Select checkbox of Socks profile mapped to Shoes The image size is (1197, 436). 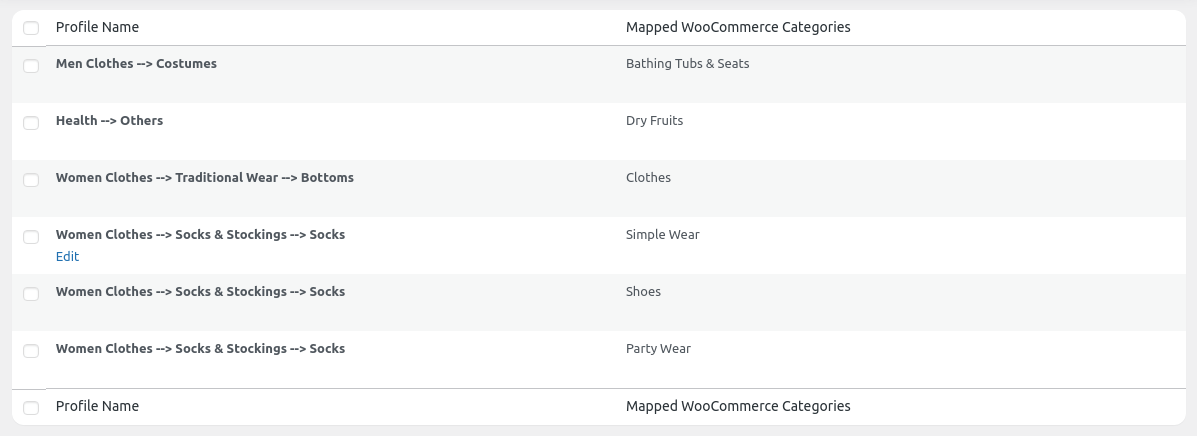[31, 294]
